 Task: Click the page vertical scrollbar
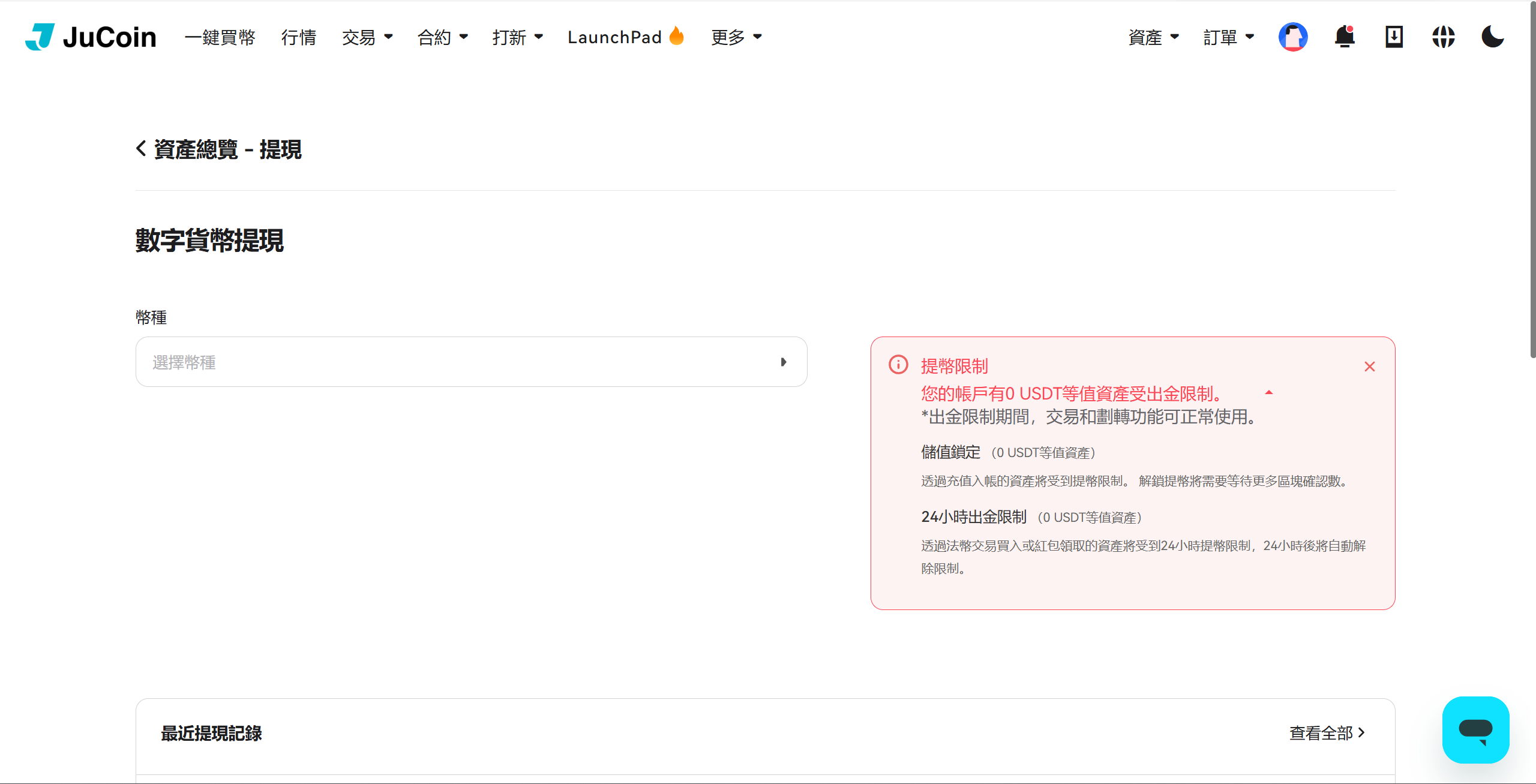coord(1532,180)
